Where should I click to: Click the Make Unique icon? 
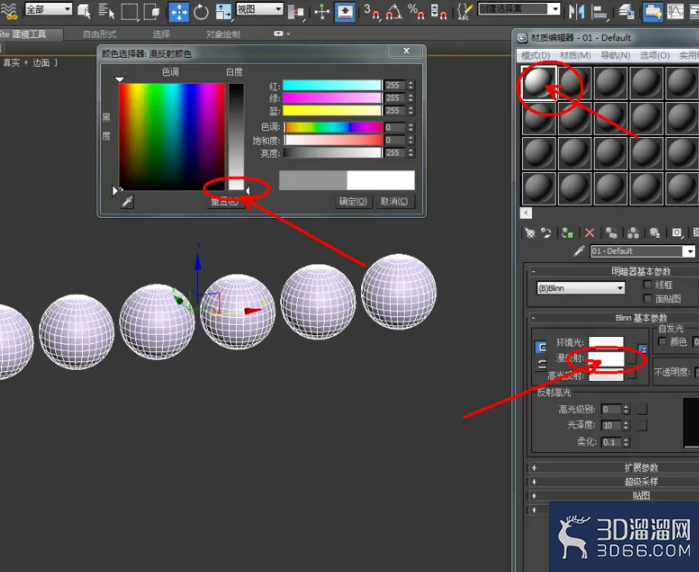633,233
